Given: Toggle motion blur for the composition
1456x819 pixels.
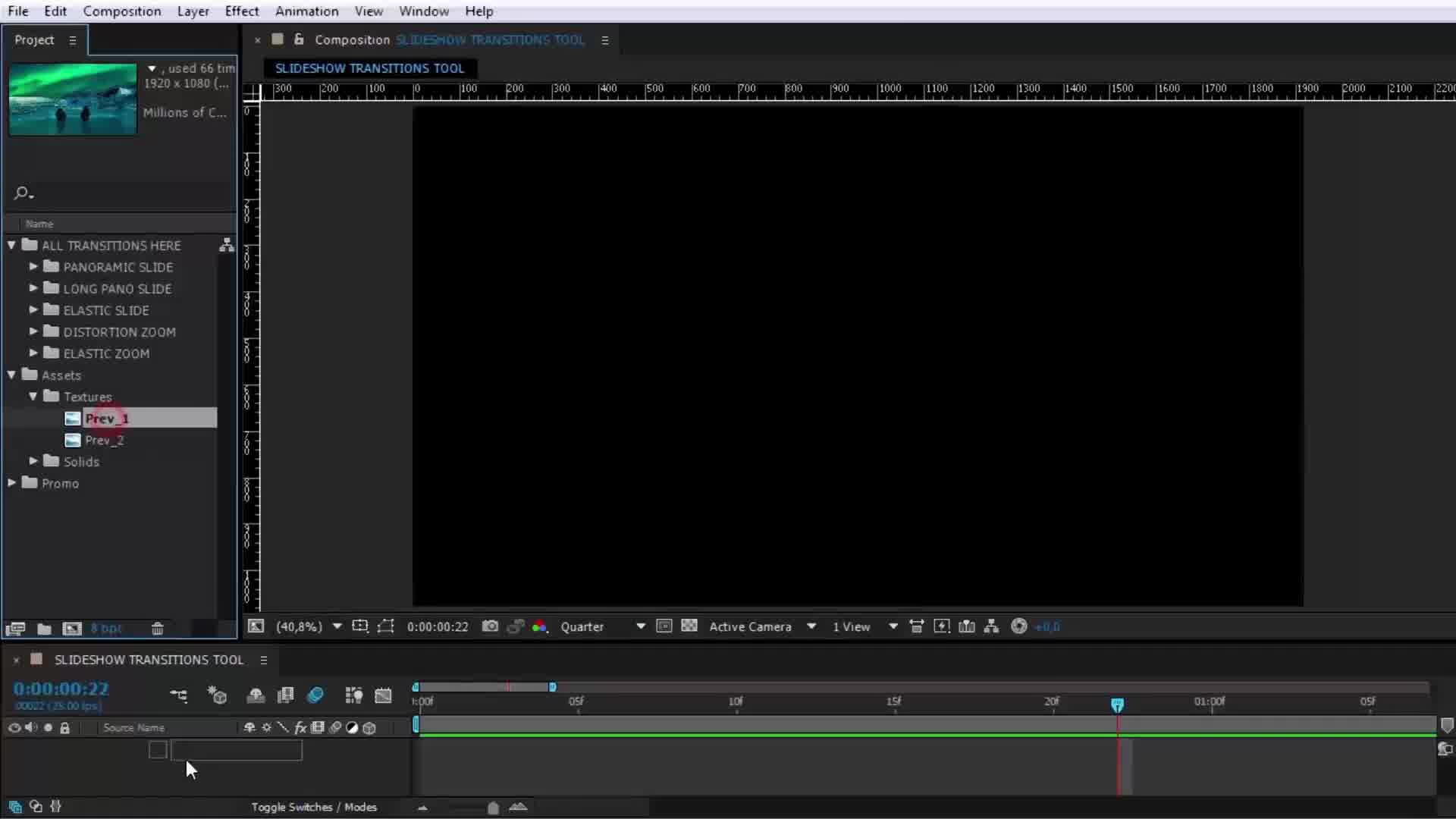Looking at the screenshot, I should pos(315,695).
